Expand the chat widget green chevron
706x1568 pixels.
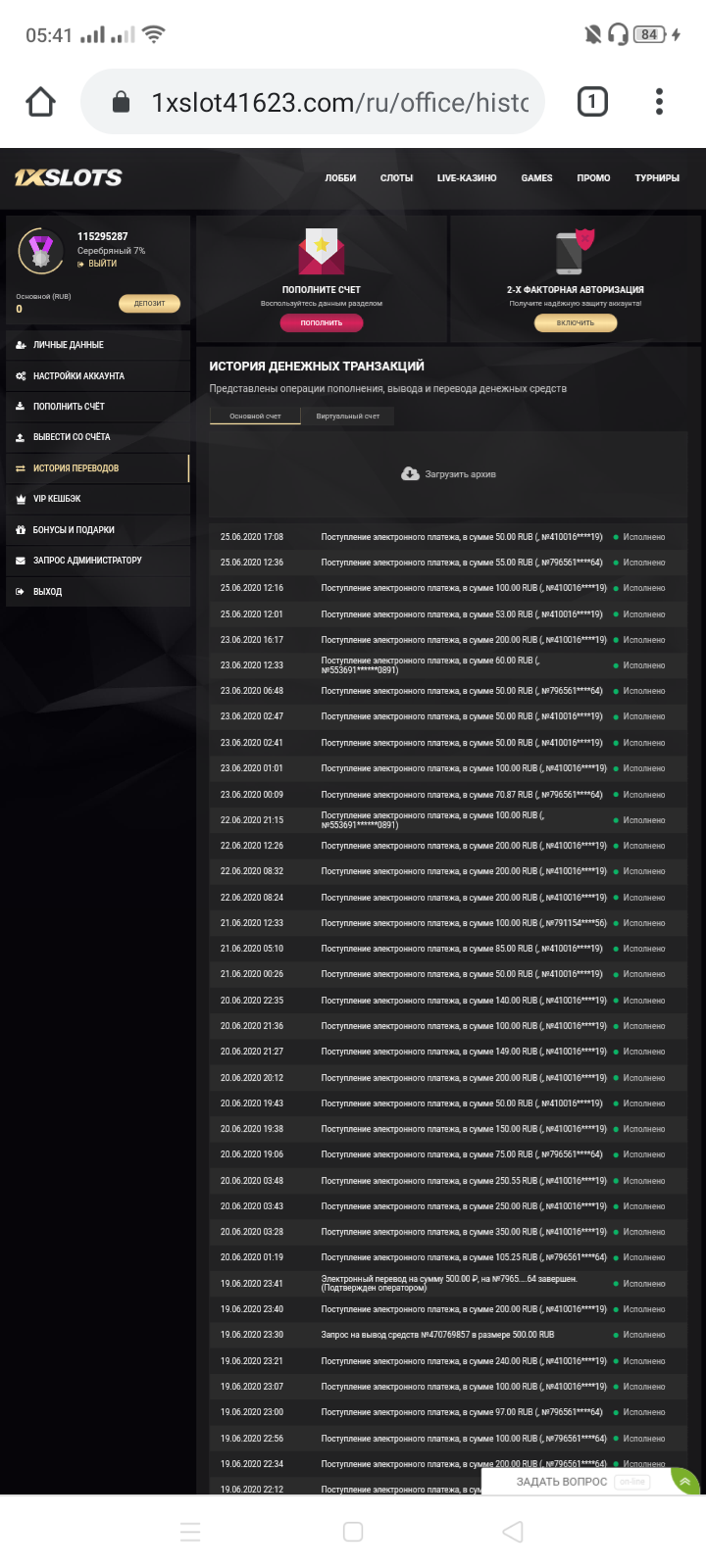coord(684,1482)
